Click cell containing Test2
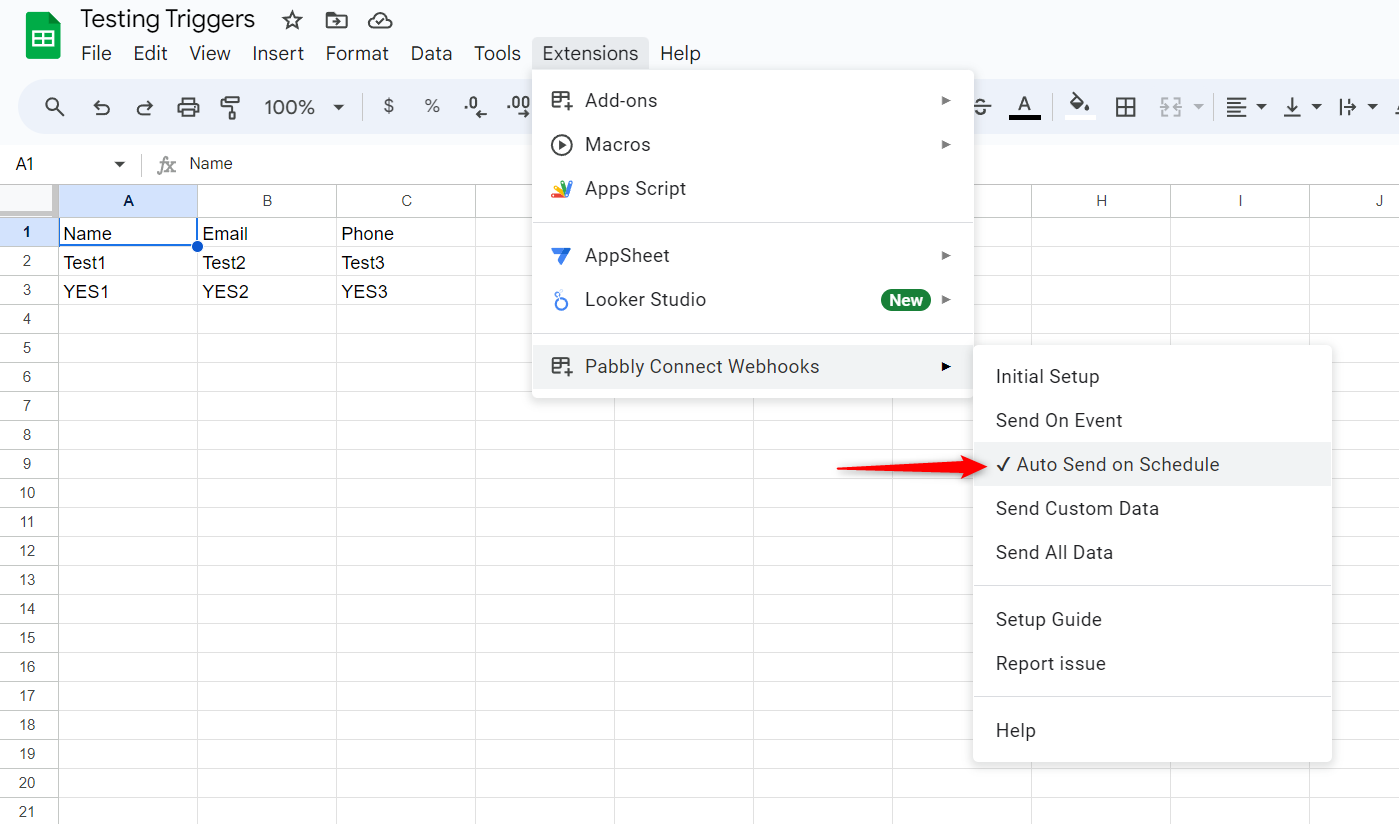The width and height of the screenshot is (1399, 824). tap(267, 262)
